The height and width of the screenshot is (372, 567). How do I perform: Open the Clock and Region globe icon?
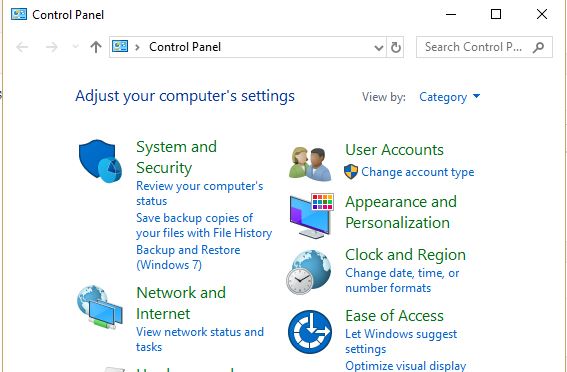click(x=309, y=272)
